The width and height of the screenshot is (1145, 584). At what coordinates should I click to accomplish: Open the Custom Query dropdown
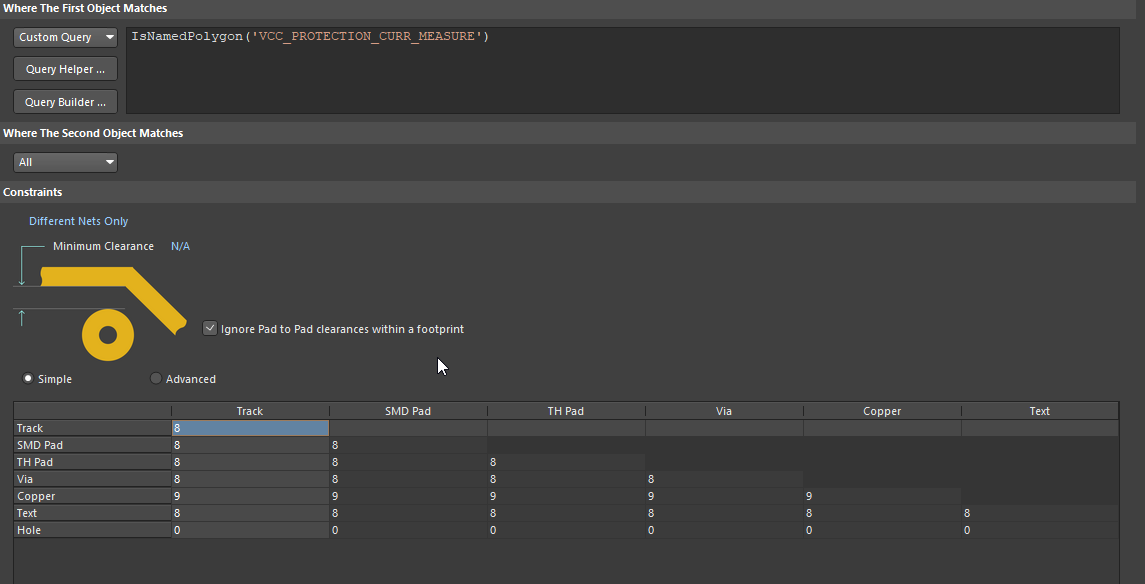(65, 37)
